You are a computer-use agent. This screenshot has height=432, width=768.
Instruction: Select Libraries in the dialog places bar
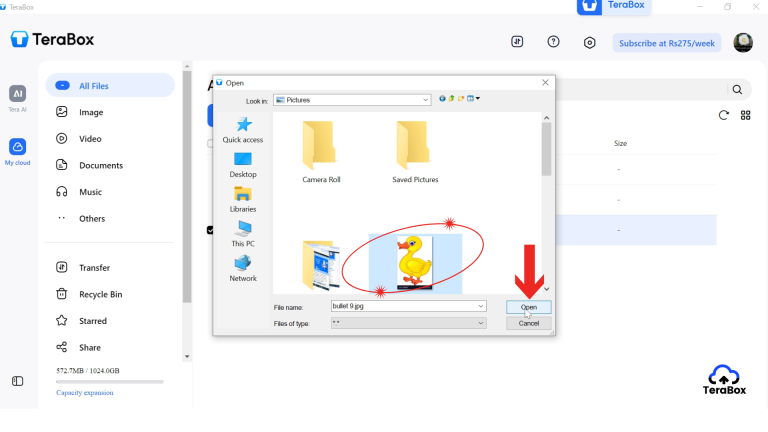click(x=243, y=199)
